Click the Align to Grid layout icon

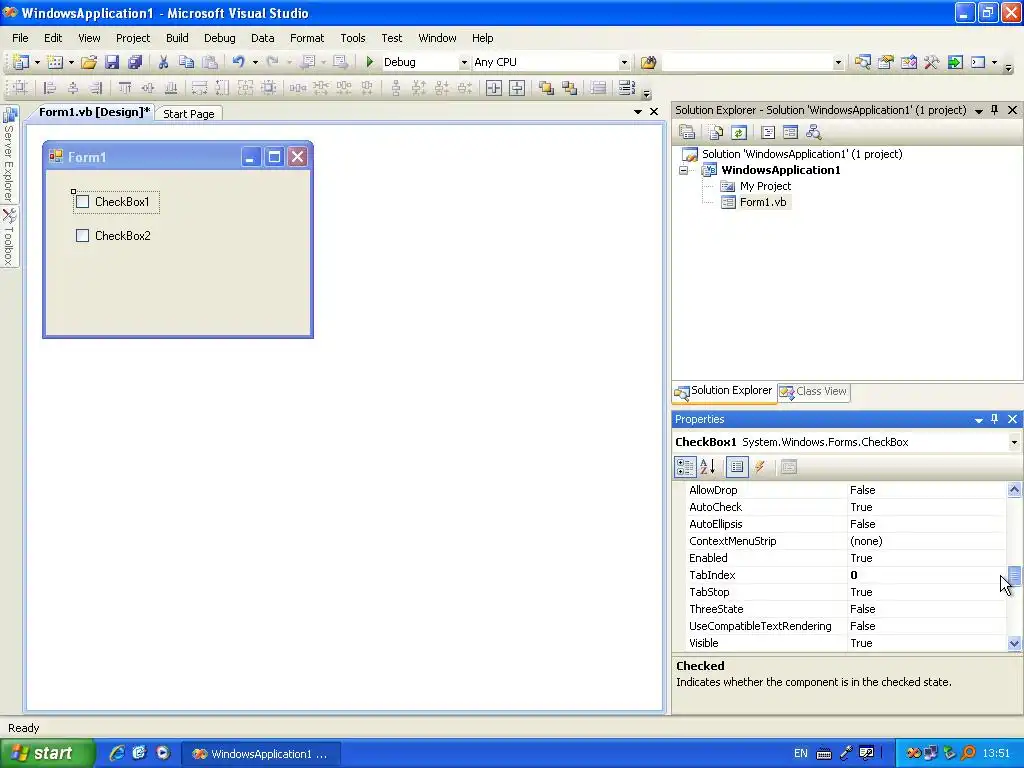click(x=20, y=88)
